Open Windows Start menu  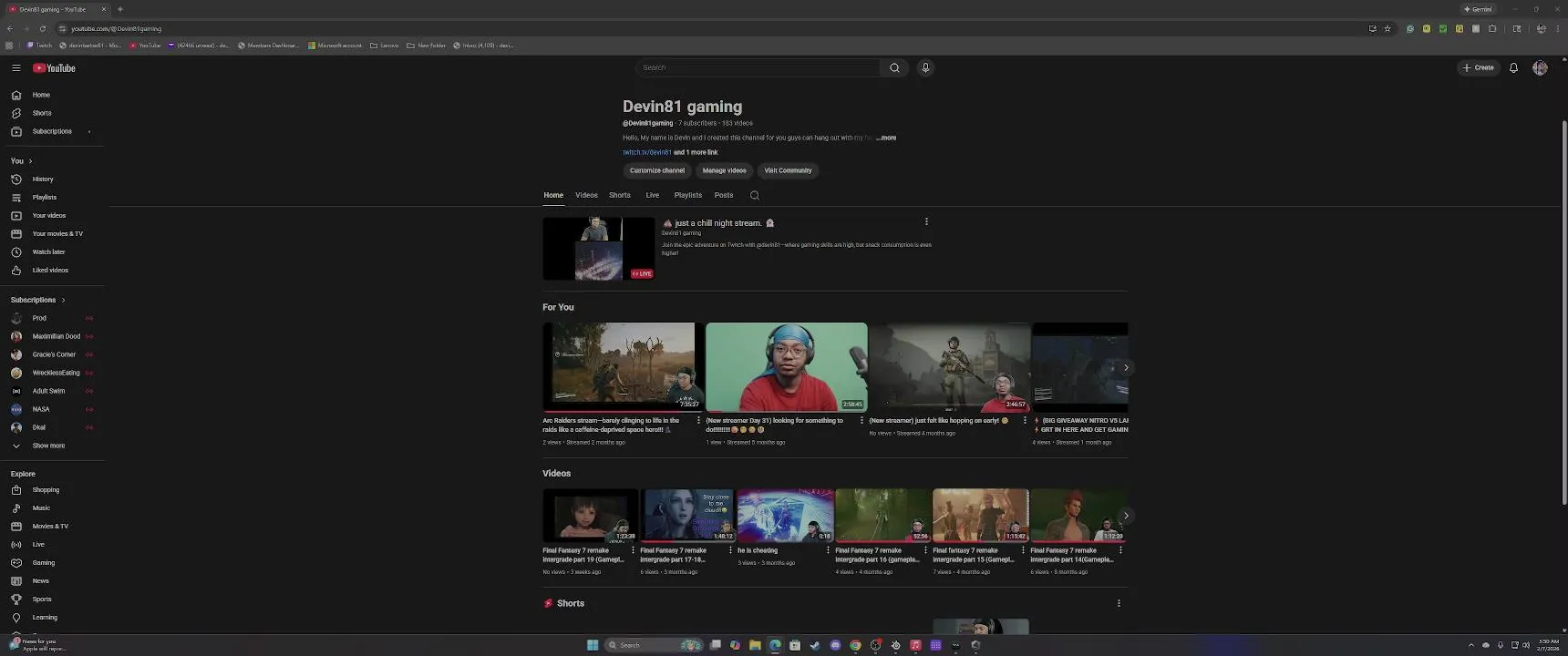click(593, 645)
